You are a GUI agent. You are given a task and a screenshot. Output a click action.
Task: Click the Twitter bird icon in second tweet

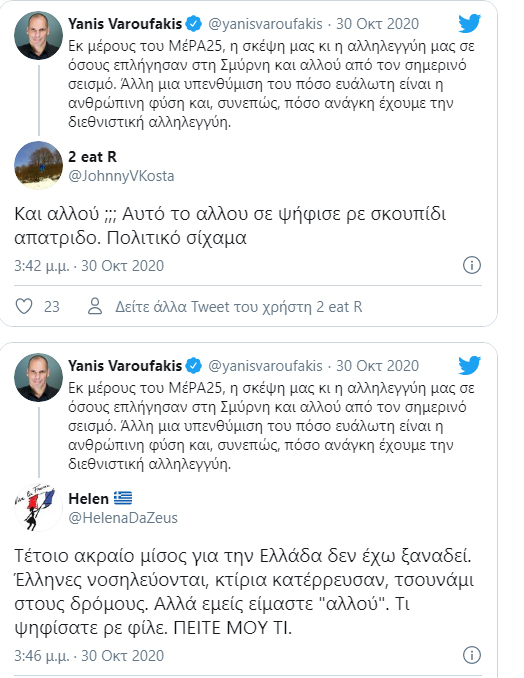pos(470,365)
